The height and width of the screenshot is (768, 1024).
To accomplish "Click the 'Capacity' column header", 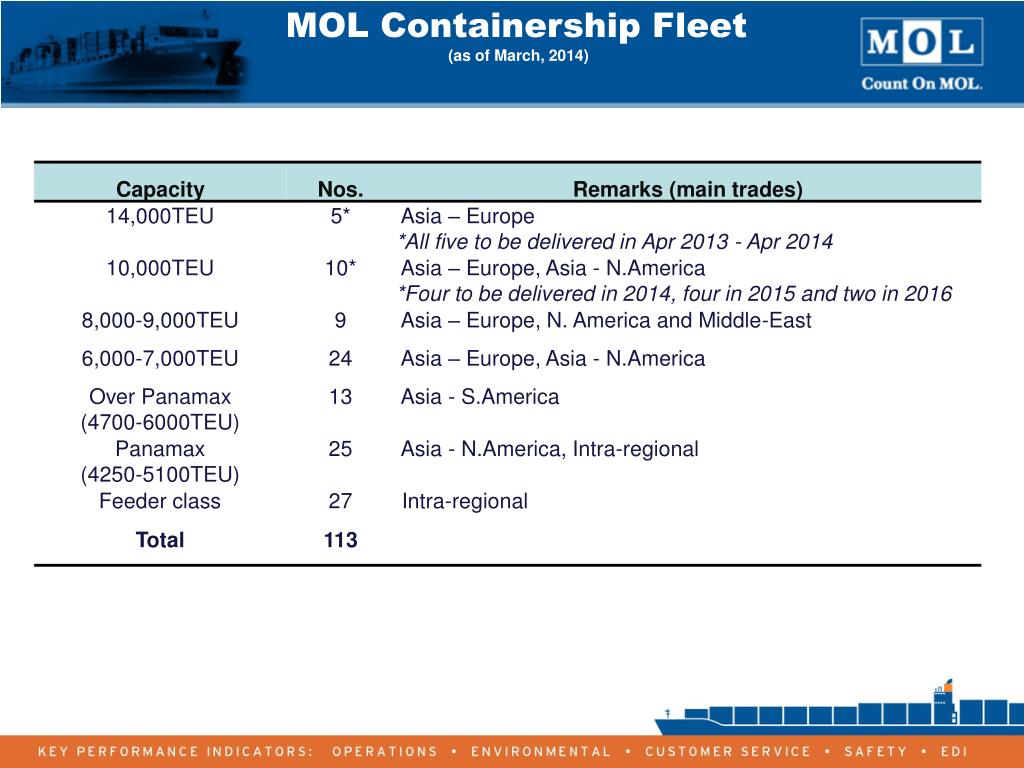I will 160,189.
